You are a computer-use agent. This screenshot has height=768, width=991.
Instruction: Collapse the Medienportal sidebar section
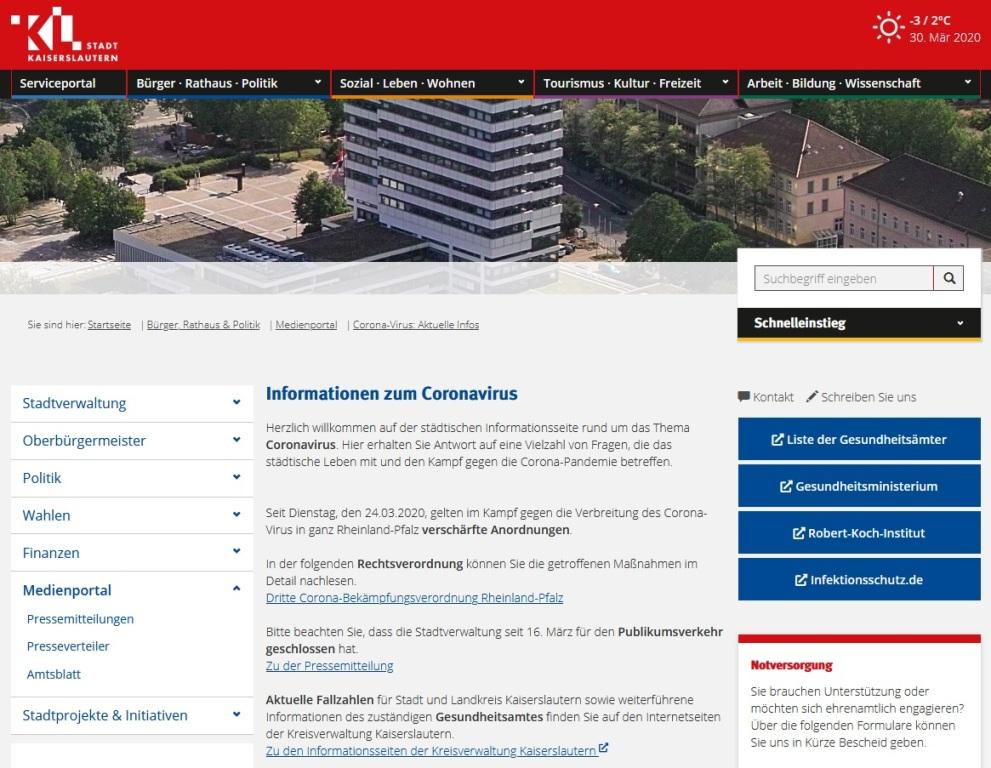pos(236,589)
